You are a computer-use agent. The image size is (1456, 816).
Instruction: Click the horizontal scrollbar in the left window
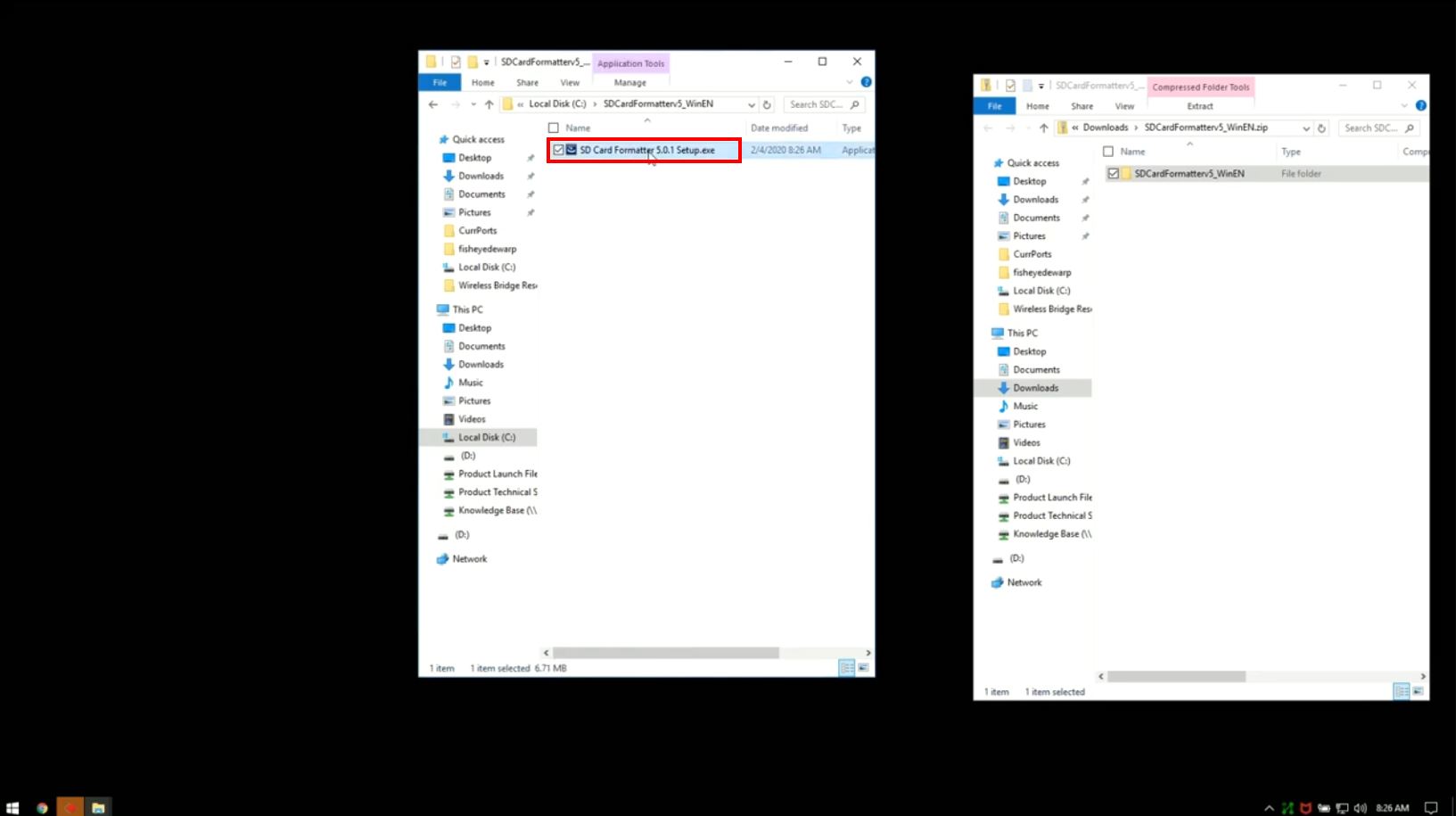point(665,653)
